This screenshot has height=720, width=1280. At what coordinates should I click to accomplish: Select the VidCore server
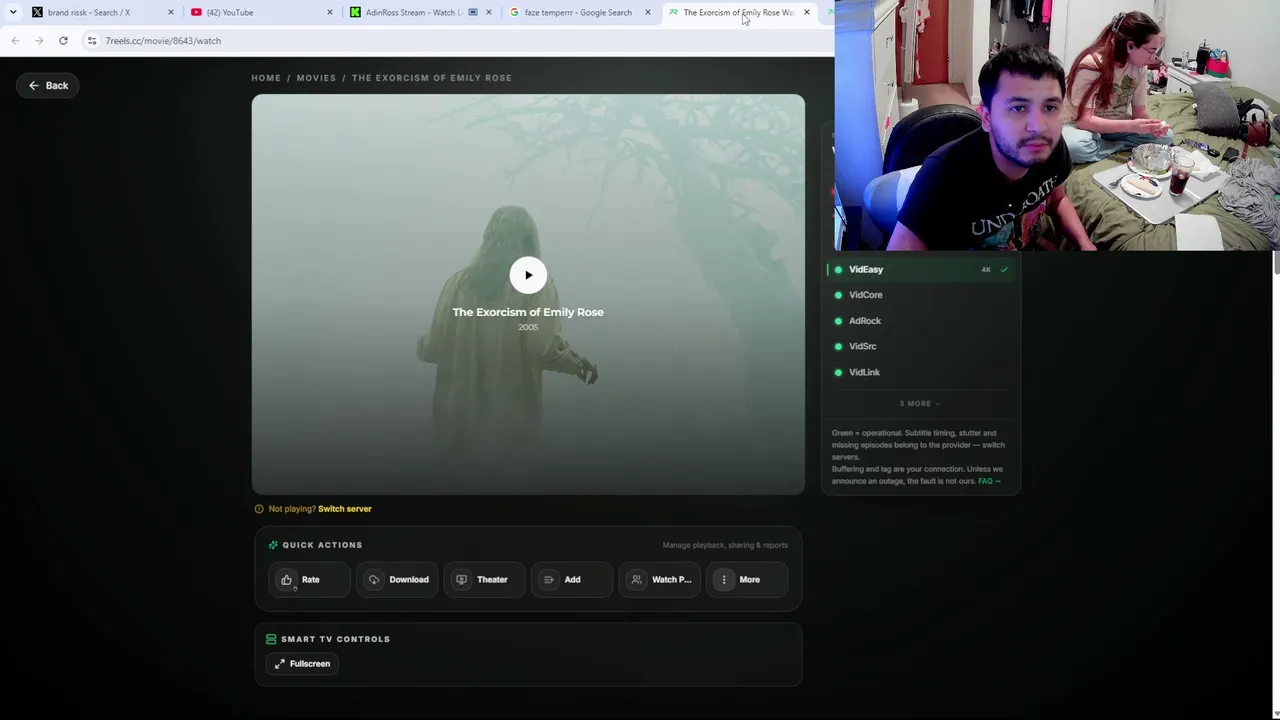(x=921, y=295)
